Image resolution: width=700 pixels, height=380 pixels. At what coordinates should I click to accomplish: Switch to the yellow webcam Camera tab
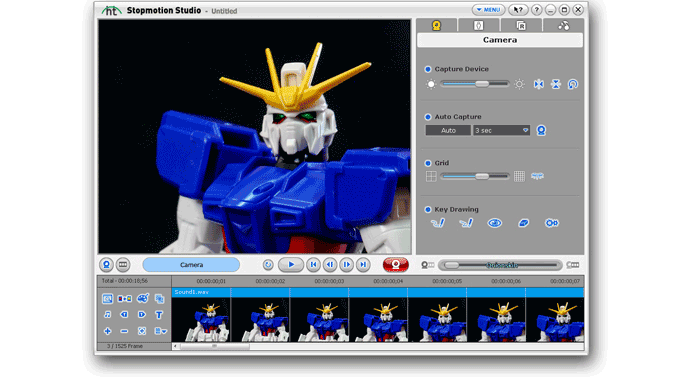point(437,25)
